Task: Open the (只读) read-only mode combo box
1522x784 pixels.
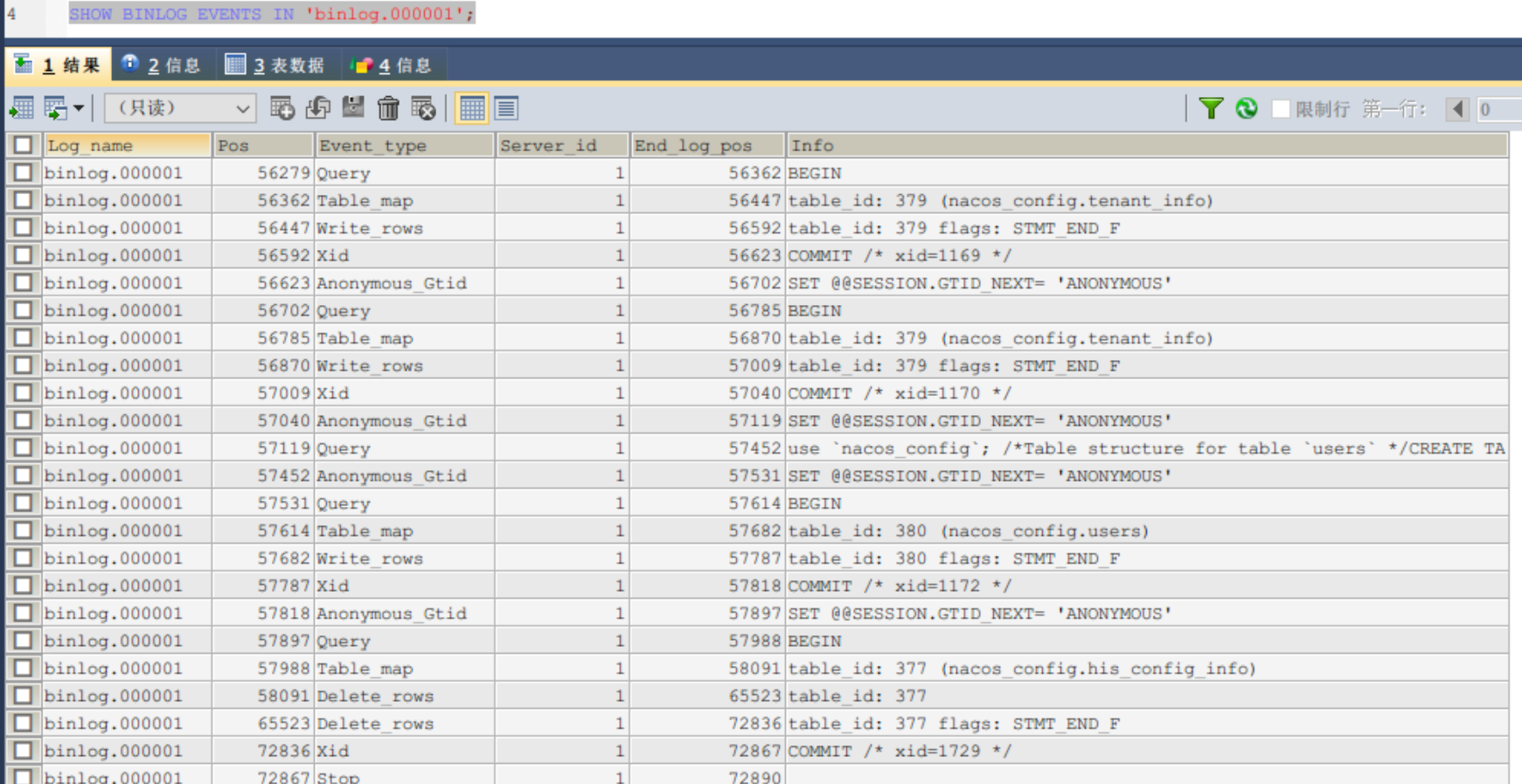Action: tap(180, 108)
